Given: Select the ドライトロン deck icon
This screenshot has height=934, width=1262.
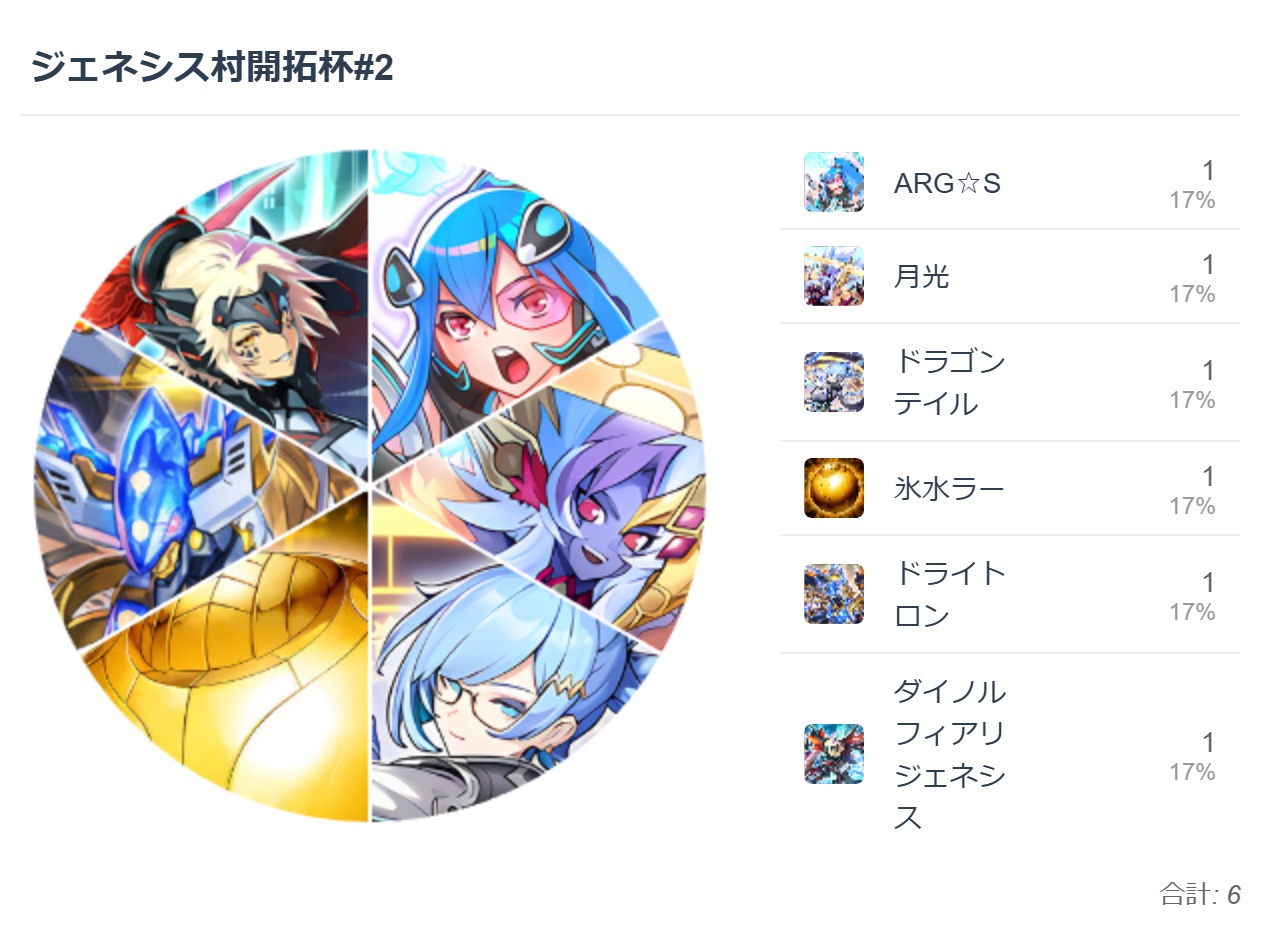Looking at the screenshot, I should pos(834,594).
